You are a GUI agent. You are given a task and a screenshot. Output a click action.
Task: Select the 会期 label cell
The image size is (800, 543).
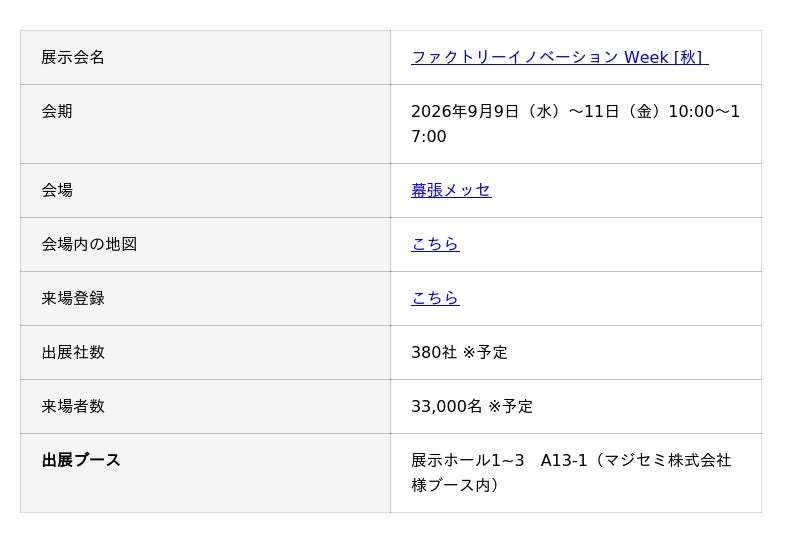pyautogui.click(x=205, y=124)
